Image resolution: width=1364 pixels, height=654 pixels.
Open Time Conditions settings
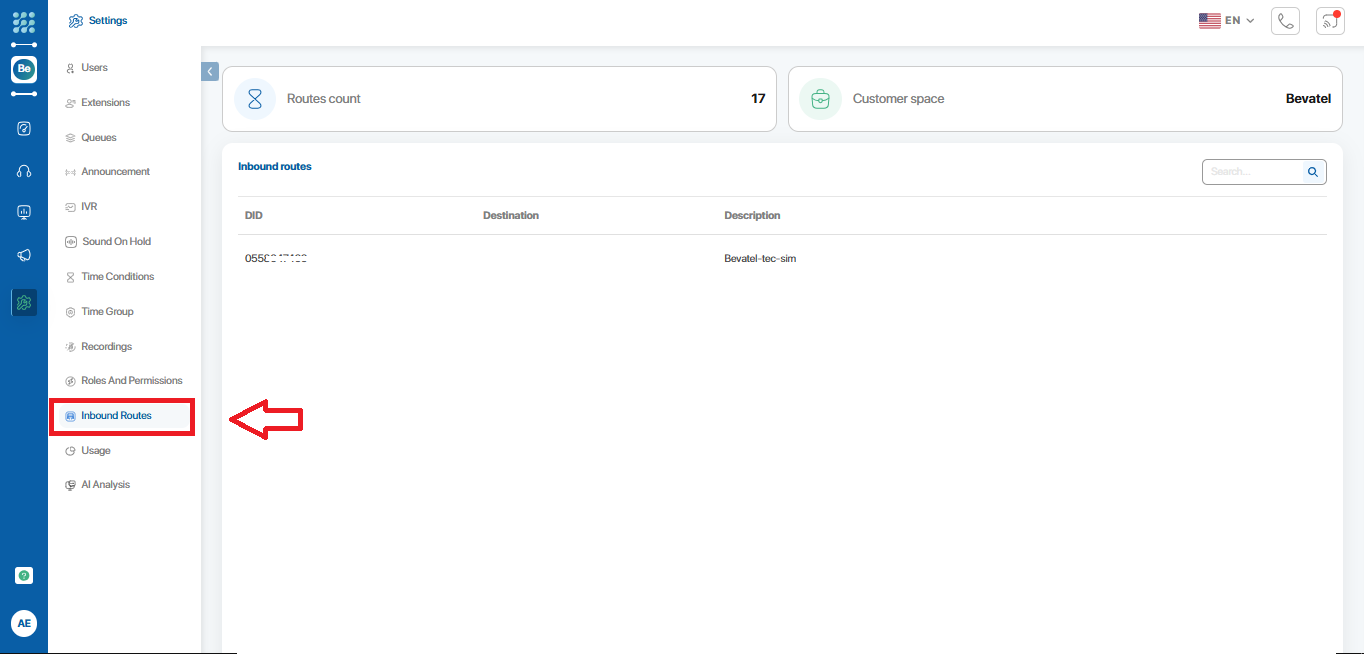[x=117, y=277]
